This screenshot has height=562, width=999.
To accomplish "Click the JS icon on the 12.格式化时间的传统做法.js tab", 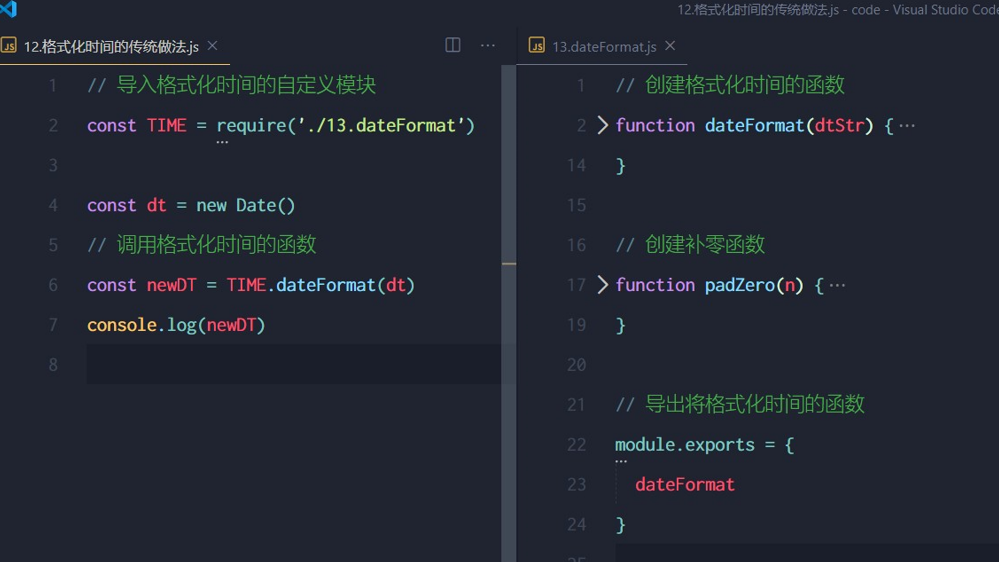I will [x=9, y=46].
